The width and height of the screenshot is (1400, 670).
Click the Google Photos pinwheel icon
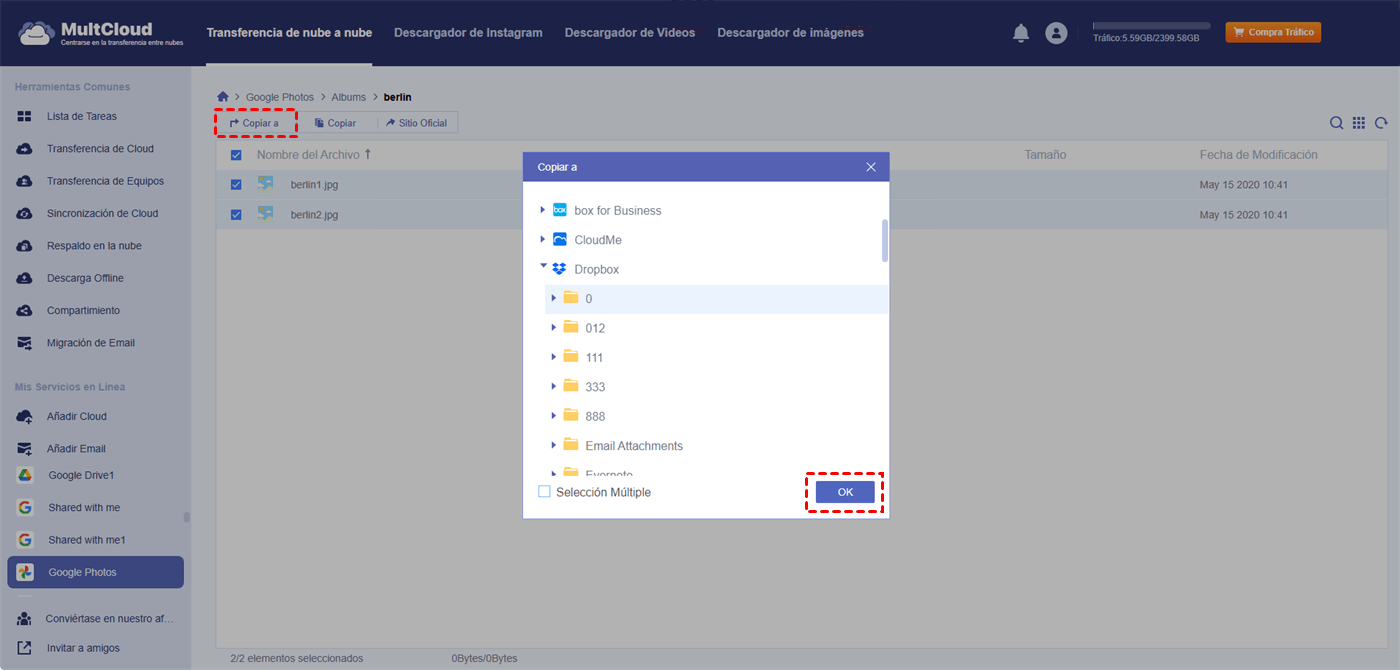[26, 572]
